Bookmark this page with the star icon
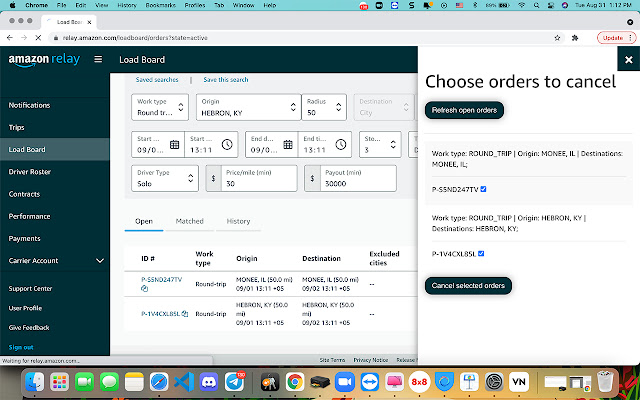This screenshot has width=640, height=400. (557, 38)
